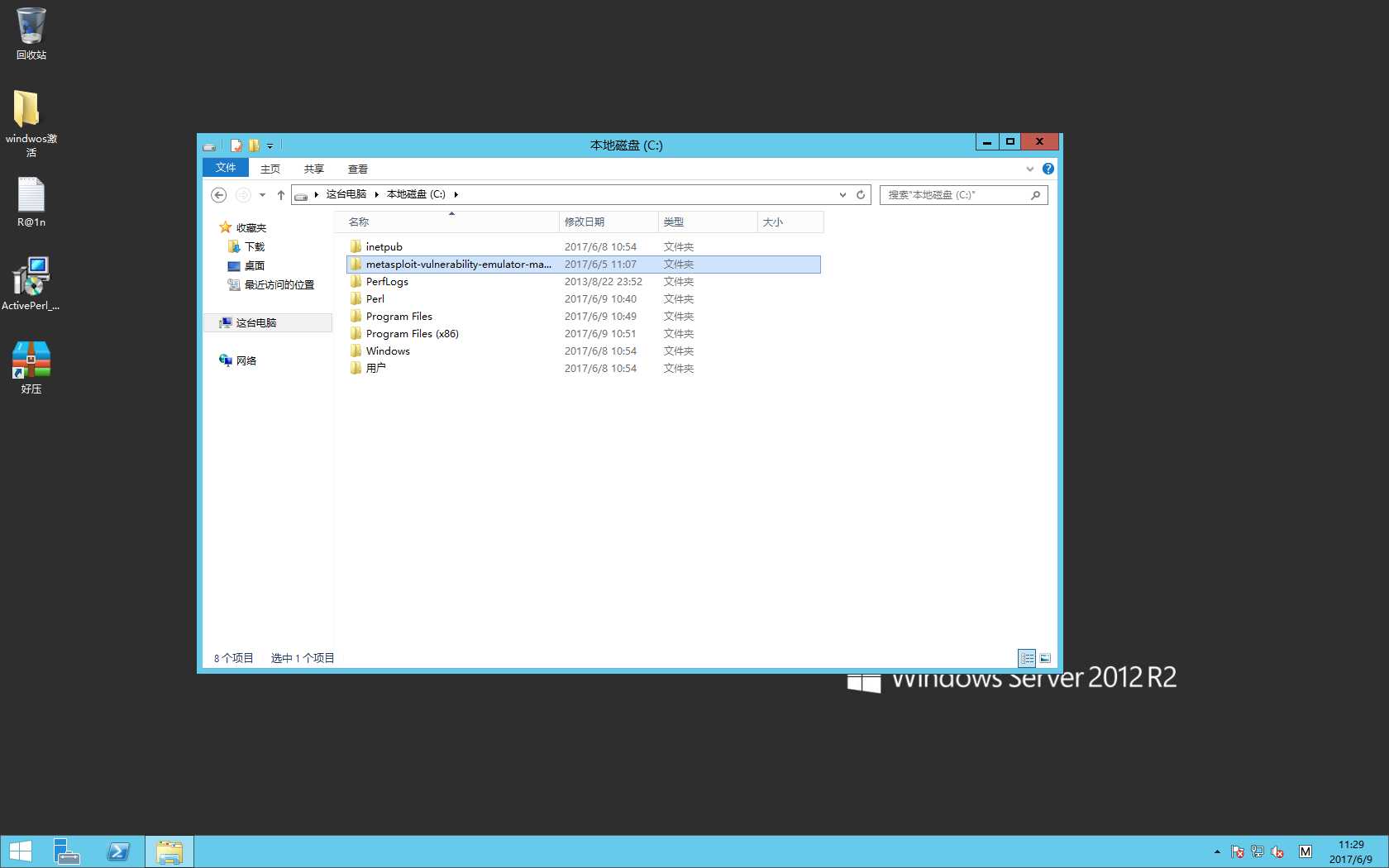This screenshot has height=868, width=1389.
Task: Click the search magnifier icon
Action: (x=1035, y=195)
